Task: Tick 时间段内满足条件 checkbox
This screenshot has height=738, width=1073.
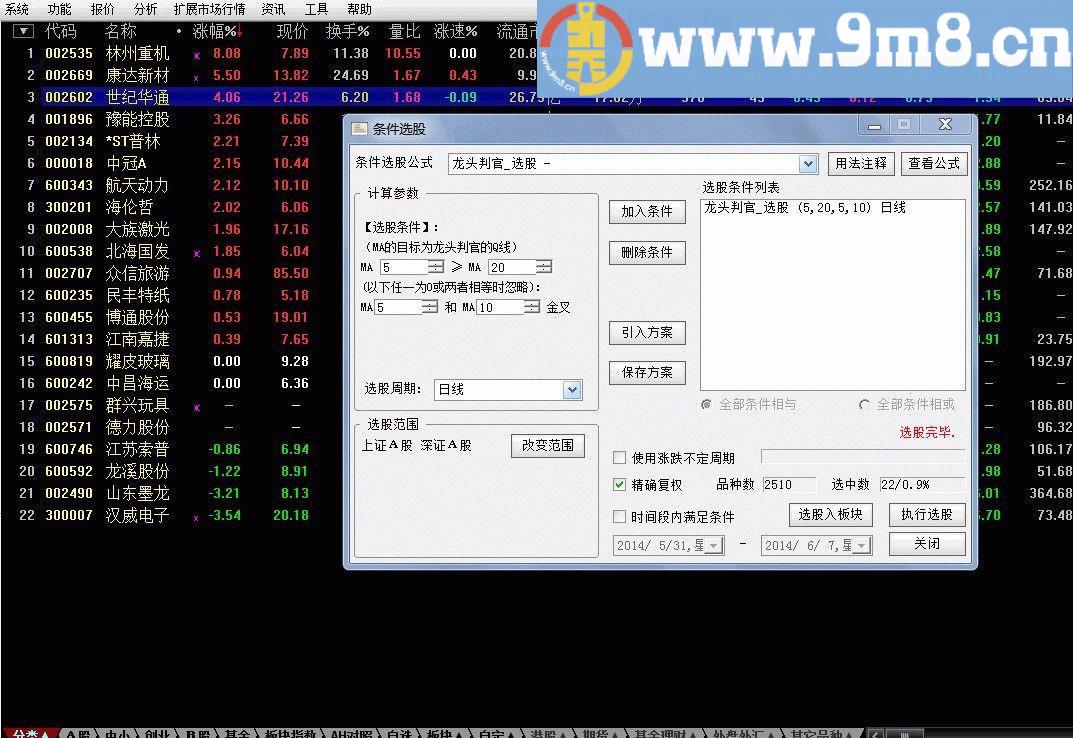Action: pyautogui.click(x=619, y=516)
